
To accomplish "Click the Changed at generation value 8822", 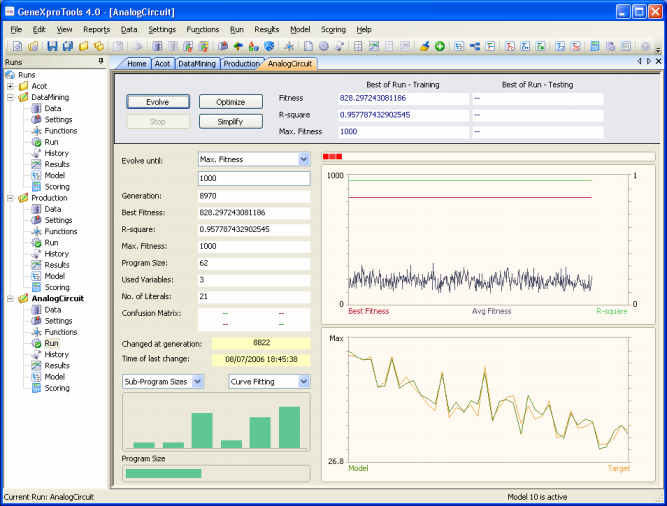I will pos(261,343).
